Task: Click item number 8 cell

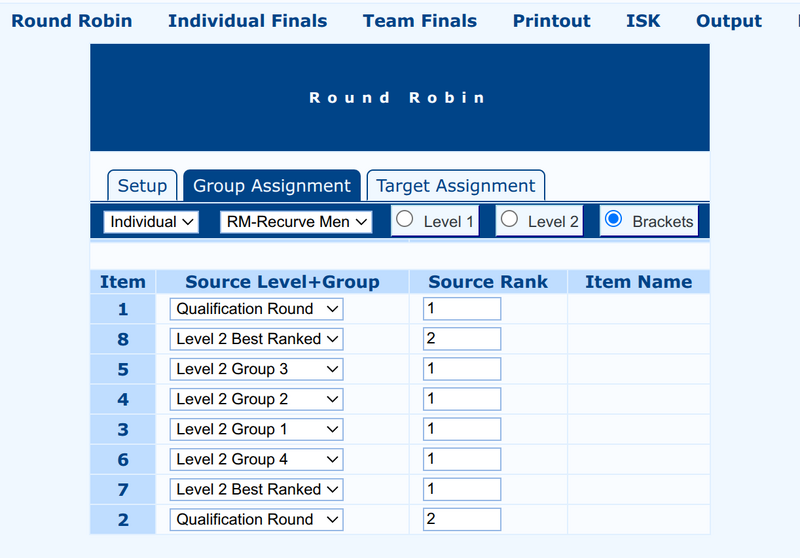Action: point(123,339)
